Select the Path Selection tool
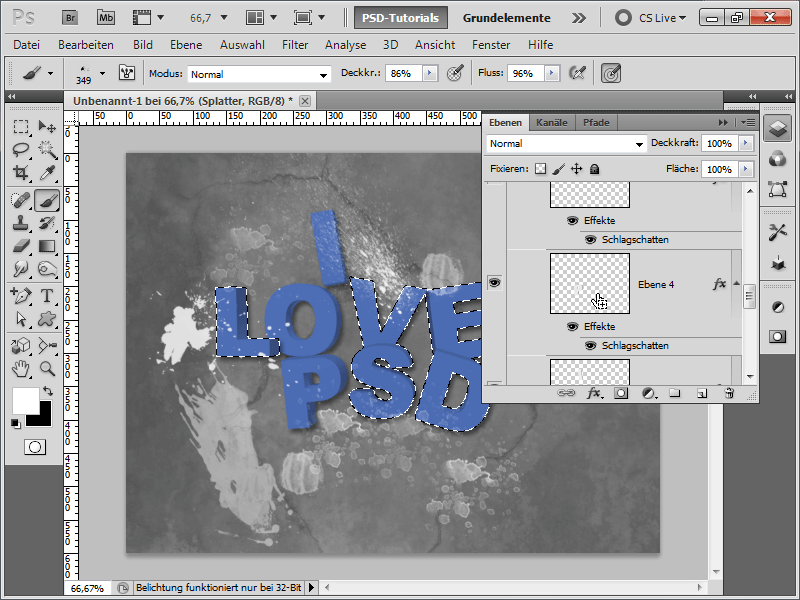 click(x=21, y=319)
